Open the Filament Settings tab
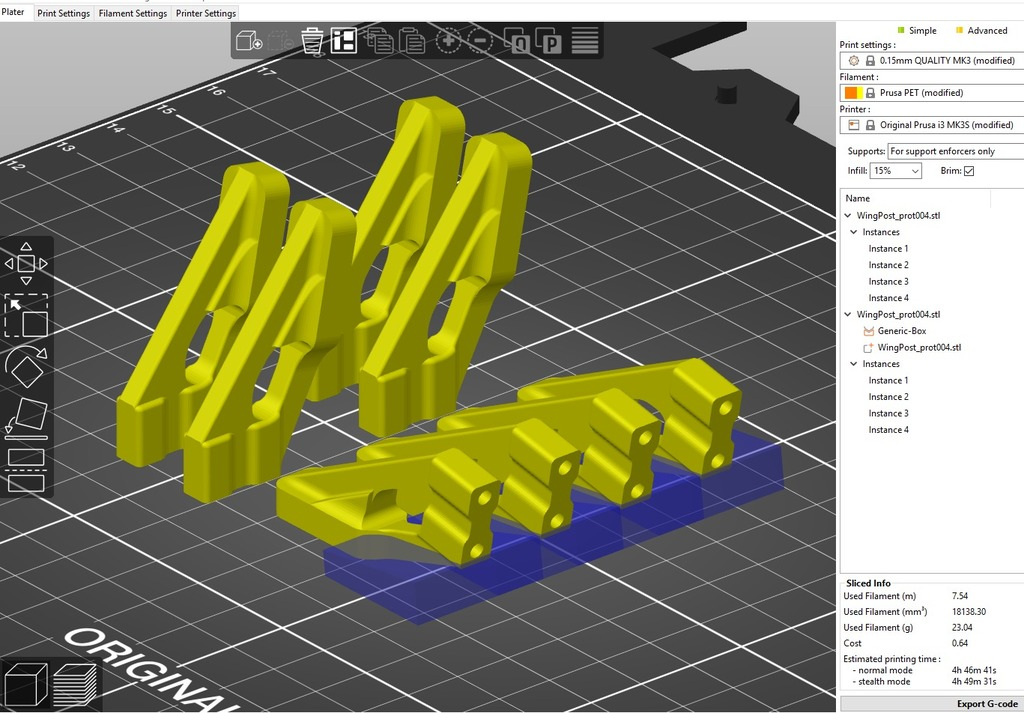The image size is (1024, 713). (133, 13)
